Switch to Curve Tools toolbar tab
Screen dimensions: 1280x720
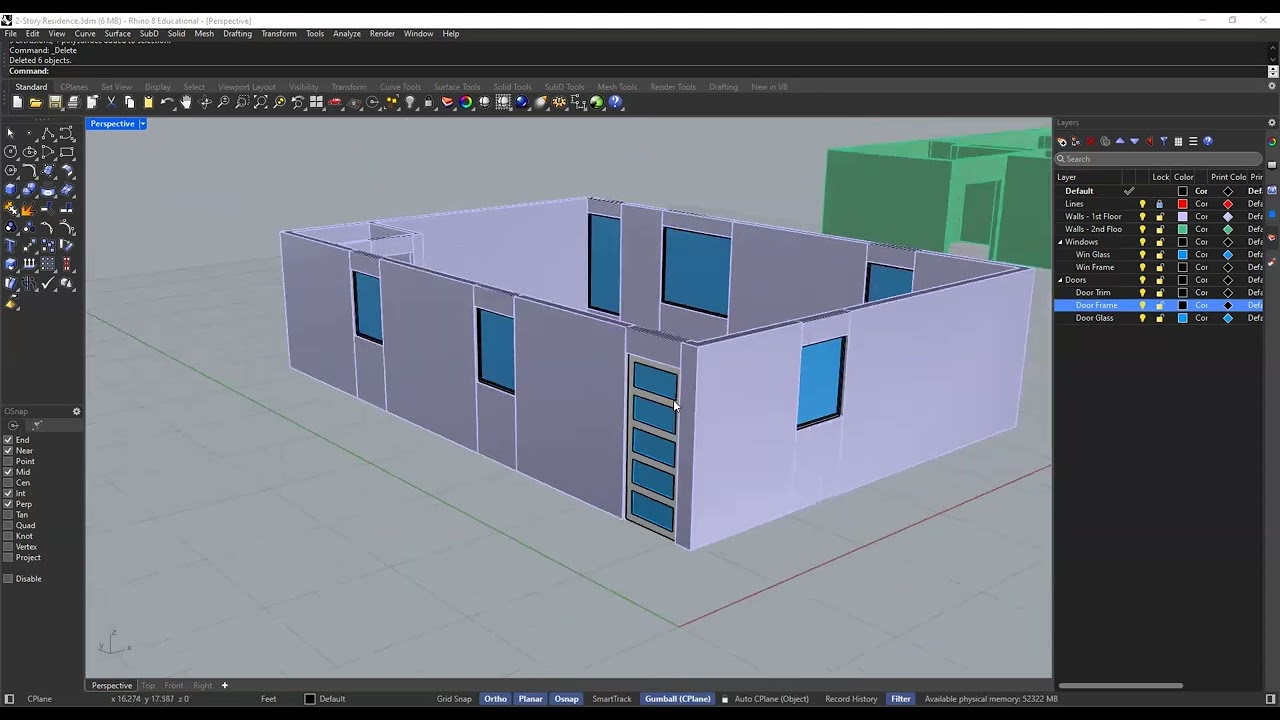(x=400, y=87)
